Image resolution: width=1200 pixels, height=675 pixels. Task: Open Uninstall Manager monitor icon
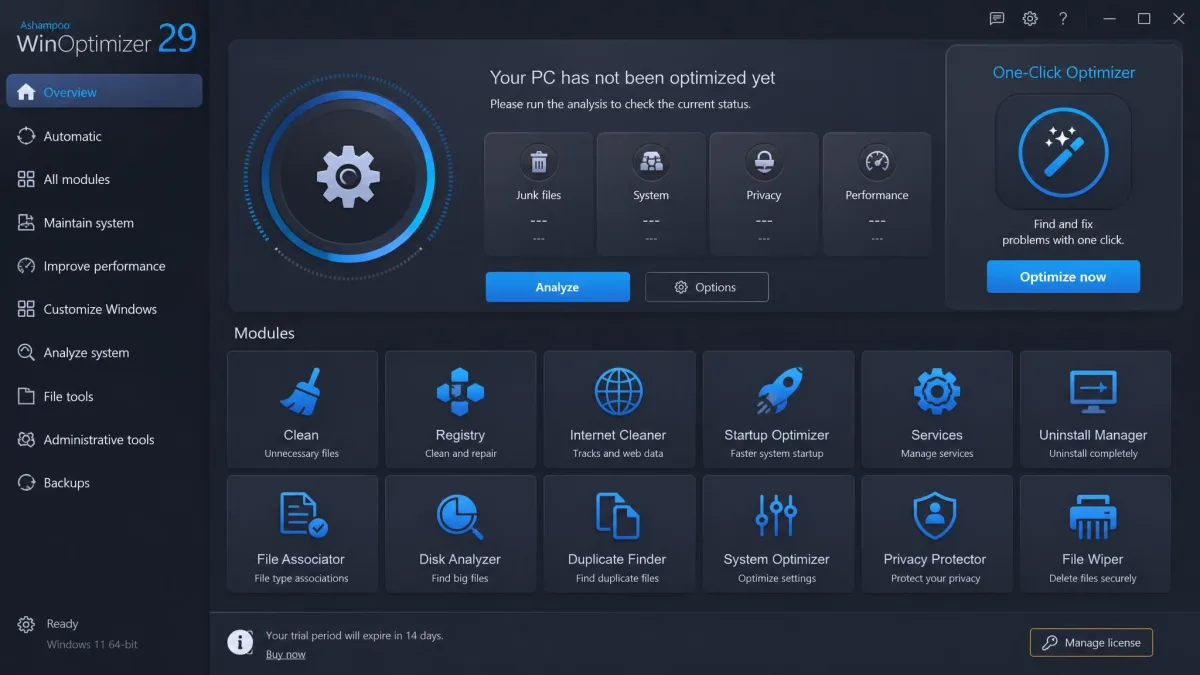1093,392
